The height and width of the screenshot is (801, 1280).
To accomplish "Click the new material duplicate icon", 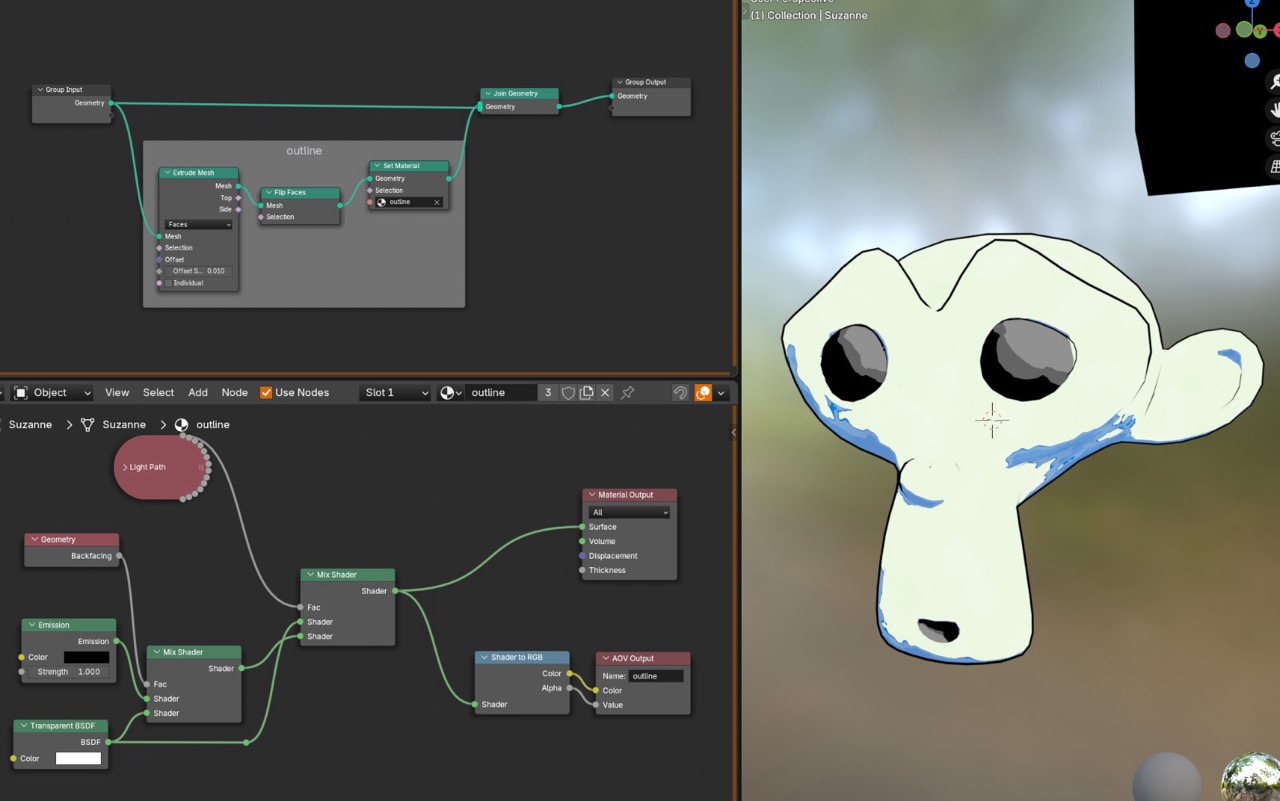I will (586, 393).
